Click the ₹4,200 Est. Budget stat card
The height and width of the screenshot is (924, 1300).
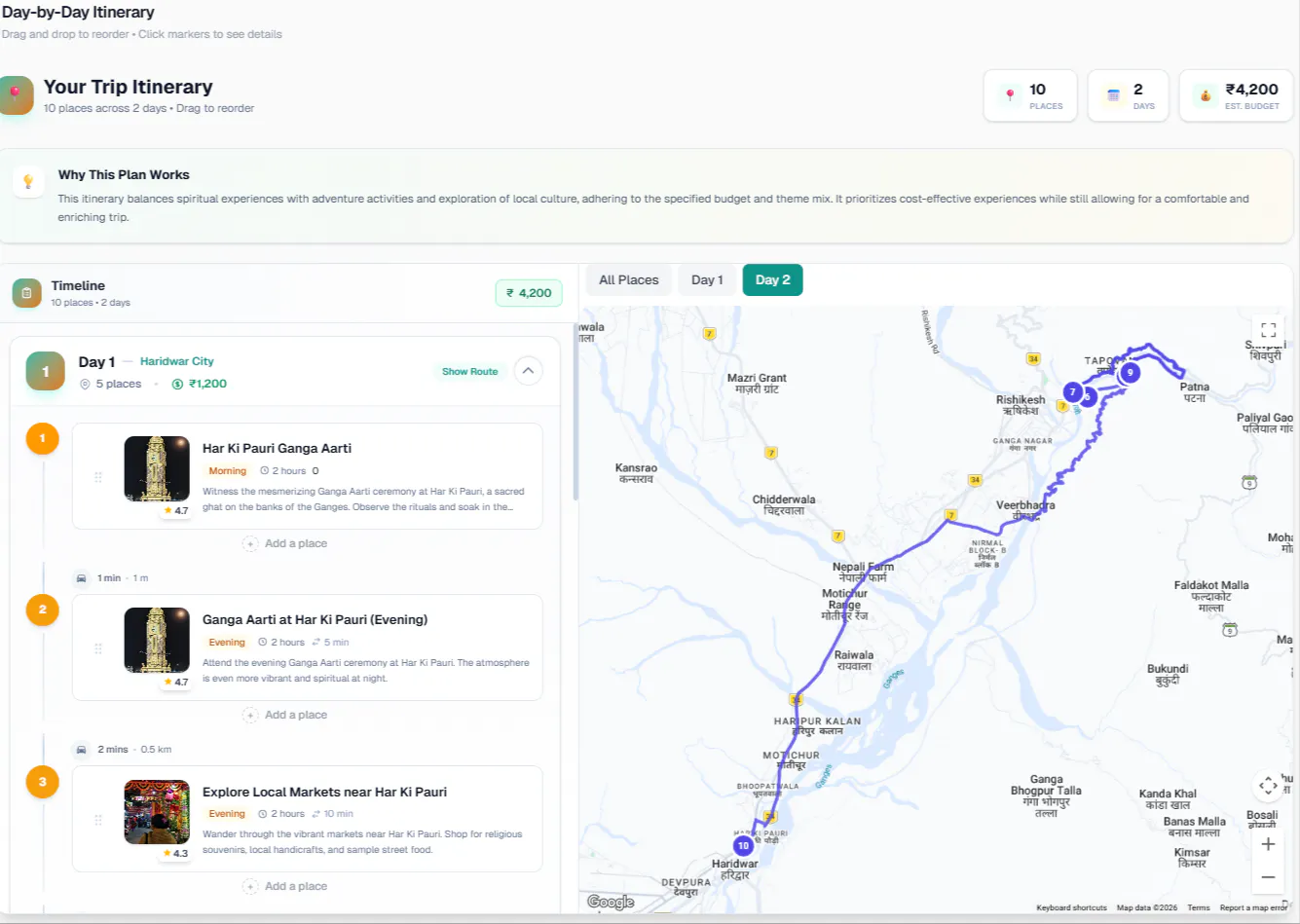point(1236,95)
